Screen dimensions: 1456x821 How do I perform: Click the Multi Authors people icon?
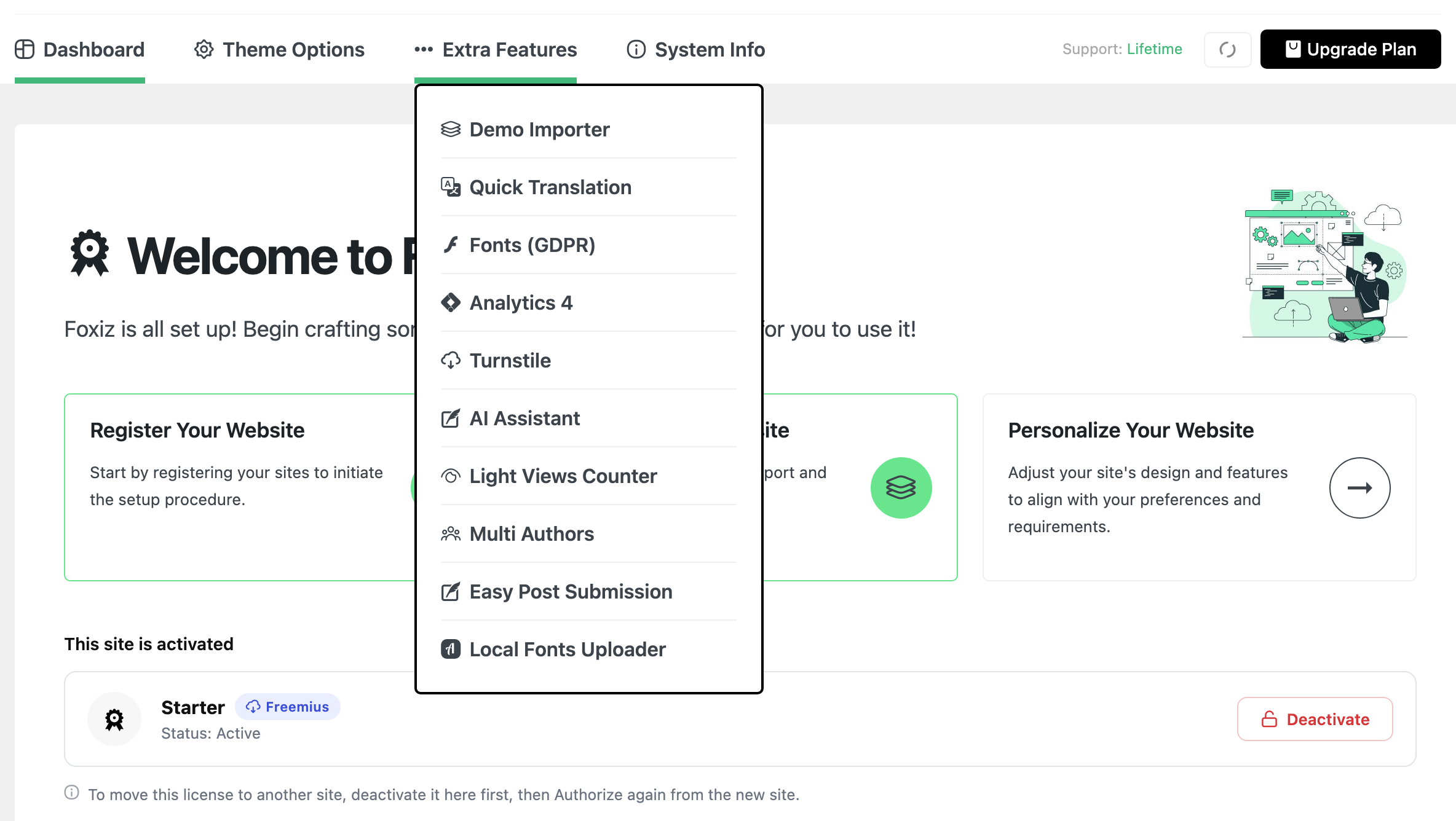[x=451, y=533]
